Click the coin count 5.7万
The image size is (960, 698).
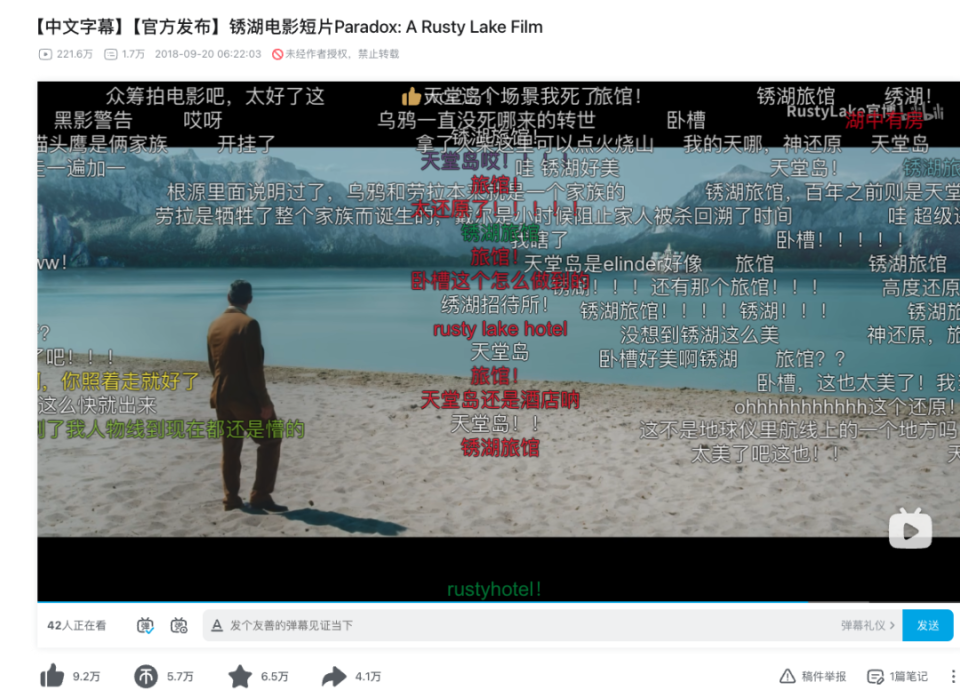pos(180,676)
